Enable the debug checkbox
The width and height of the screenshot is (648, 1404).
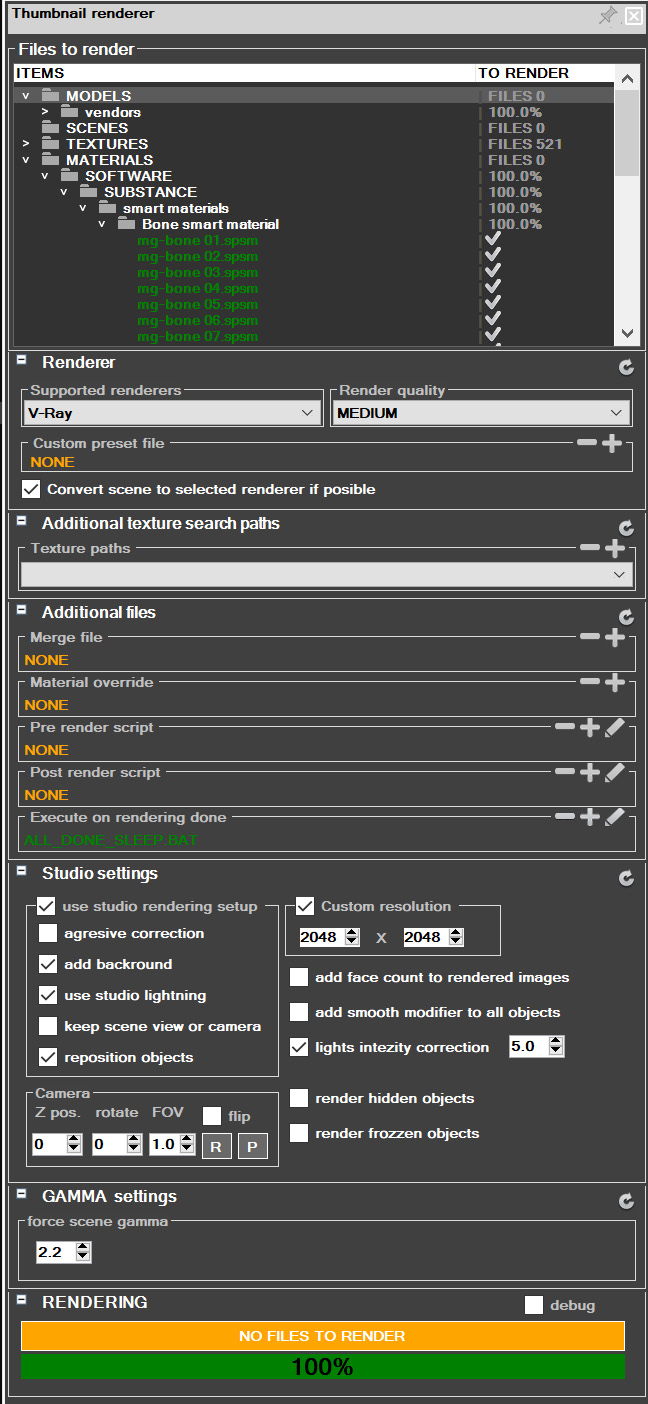point(534,1305)
